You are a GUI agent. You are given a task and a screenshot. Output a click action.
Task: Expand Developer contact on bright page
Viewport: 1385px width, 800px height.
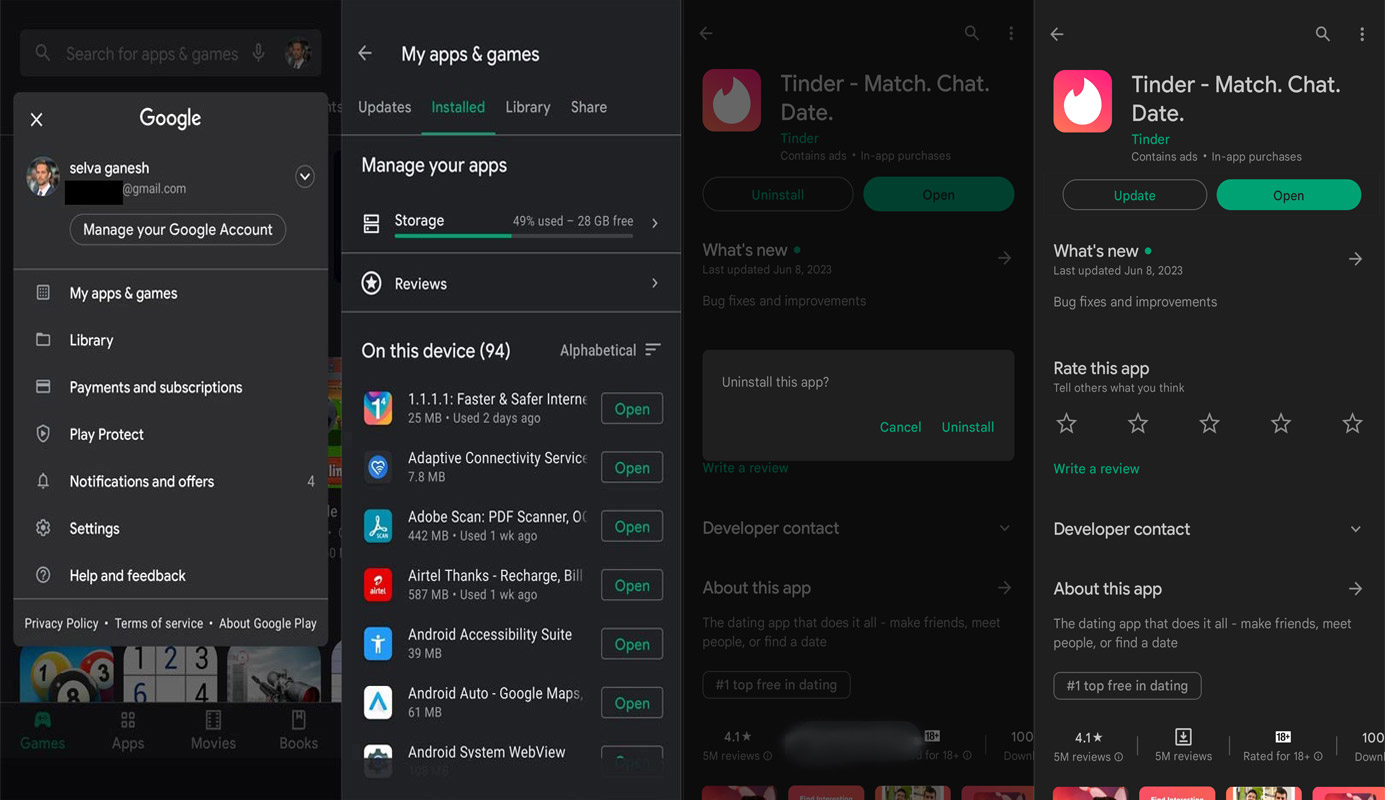point(1356,529)
